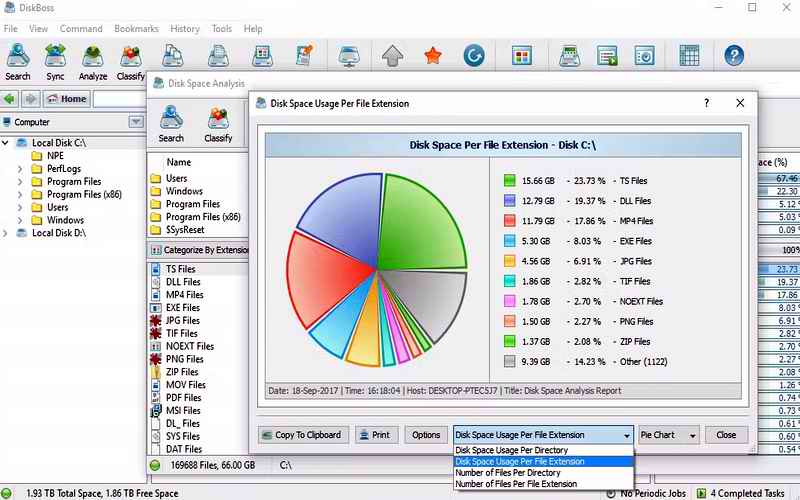Screen dimensions: 800x500
Task: Expand the Local Disk D:\ tree node
Action: pyautogui.click(x=6, y=233)
